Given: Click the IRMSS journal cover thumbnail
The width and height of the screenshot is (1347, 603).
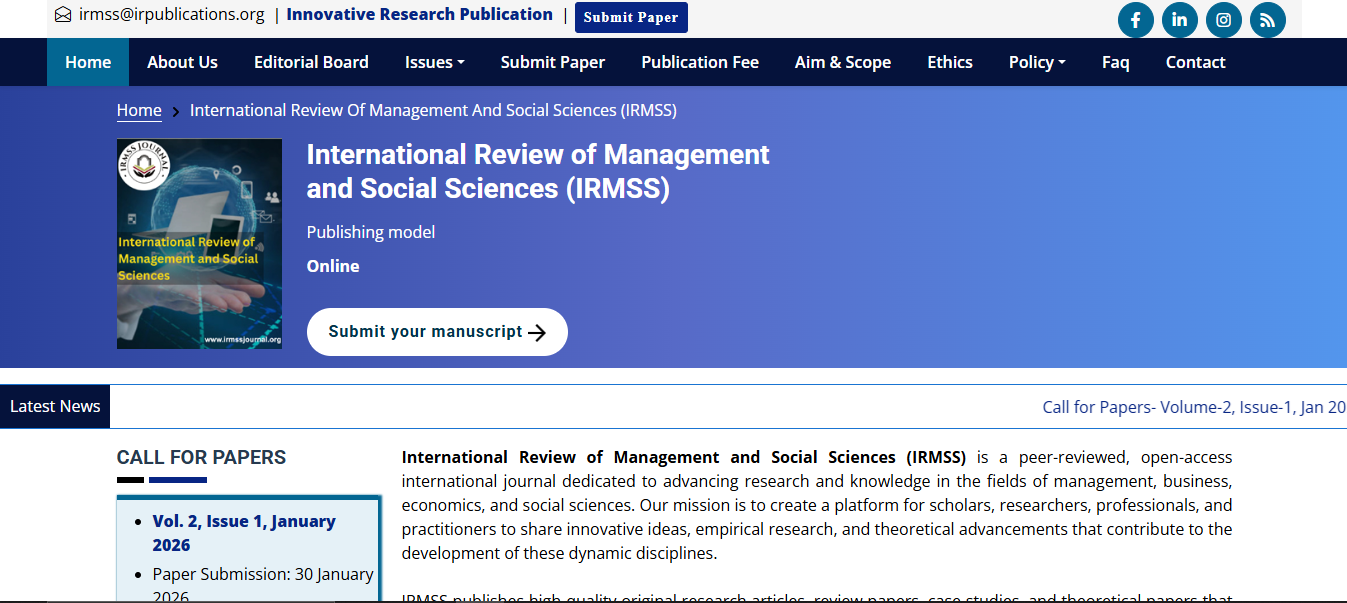Looking at the screenshot, I should pyautogui.click(x=199, y=244).
